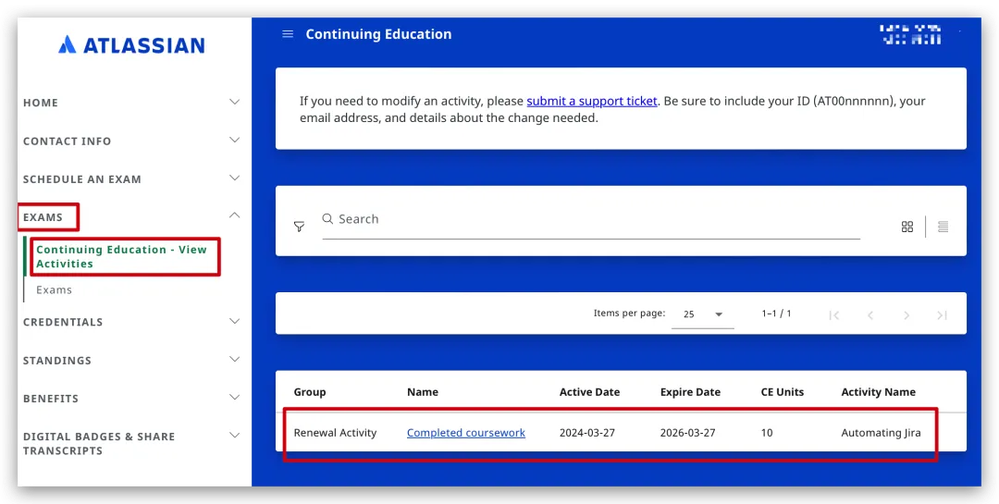Screen dimensions: 999x504
Task: Click the CE Units column header
Action: [782, 392]
